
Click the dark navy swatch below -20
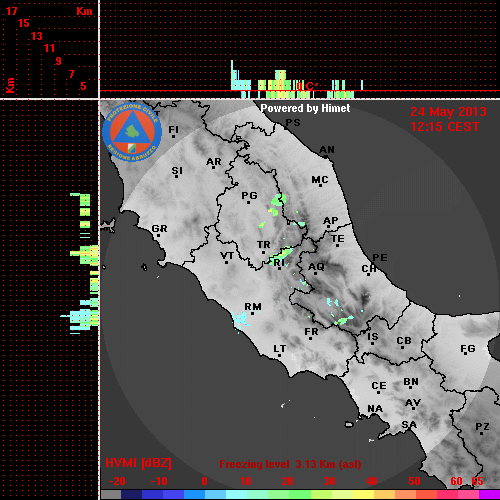pyautogui.click(x=131, y=495)
